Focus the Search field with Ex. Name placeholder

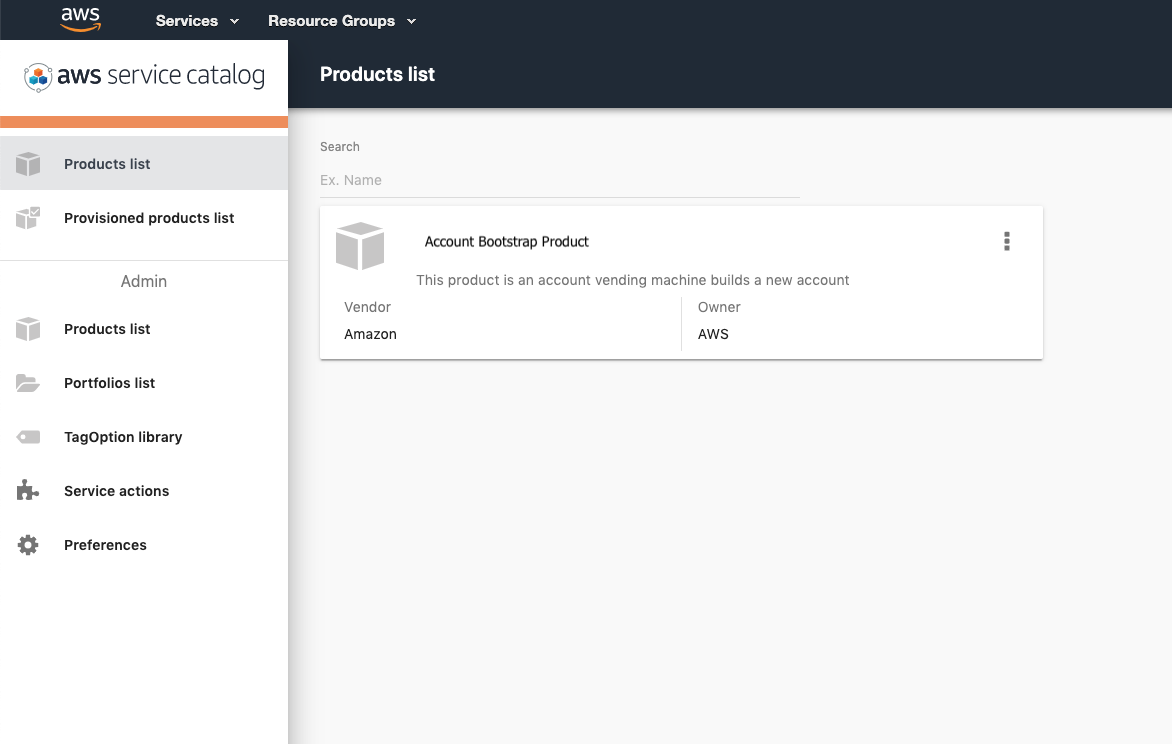560,180
